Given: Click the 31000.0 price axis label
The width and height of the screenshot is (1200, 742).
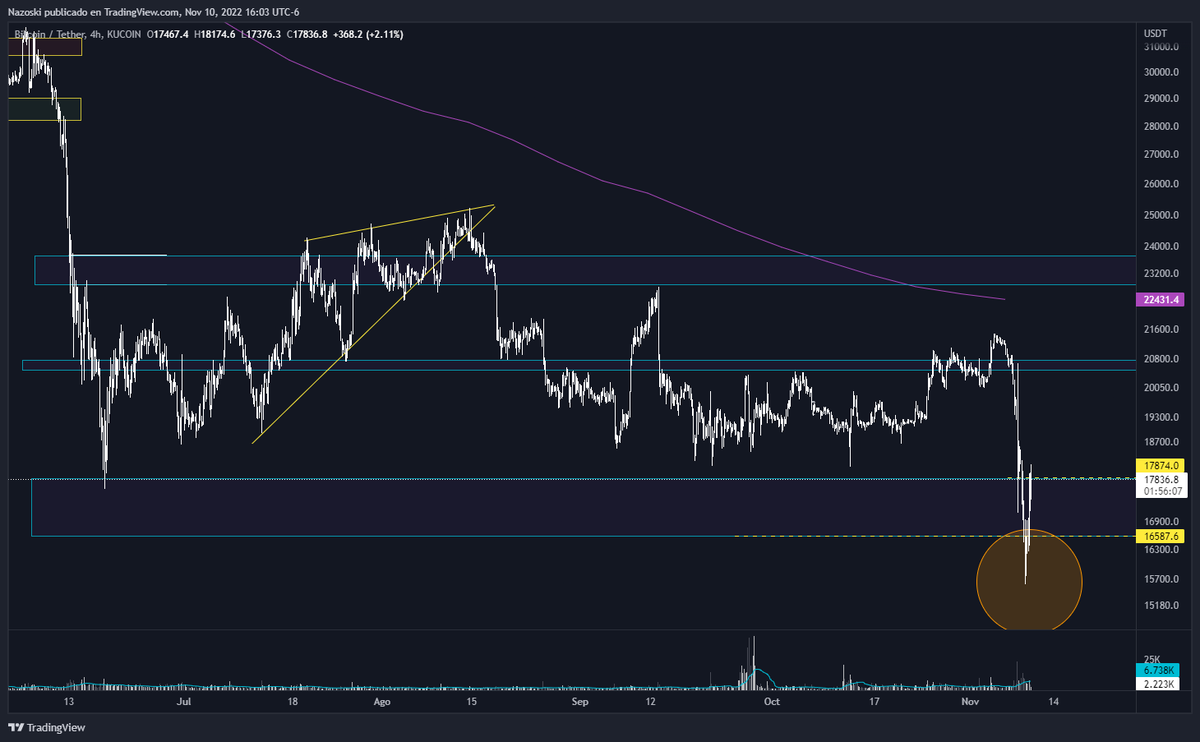Looking at the screenshot, I should (x=1160, y=47).
